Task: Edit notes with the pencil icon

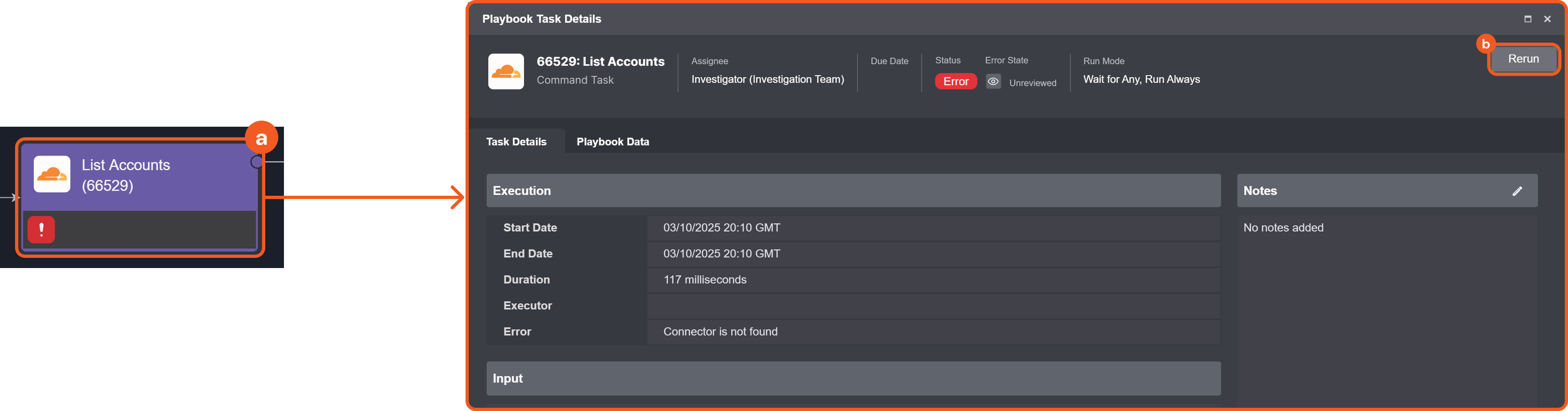Action: pos(1517,191)
